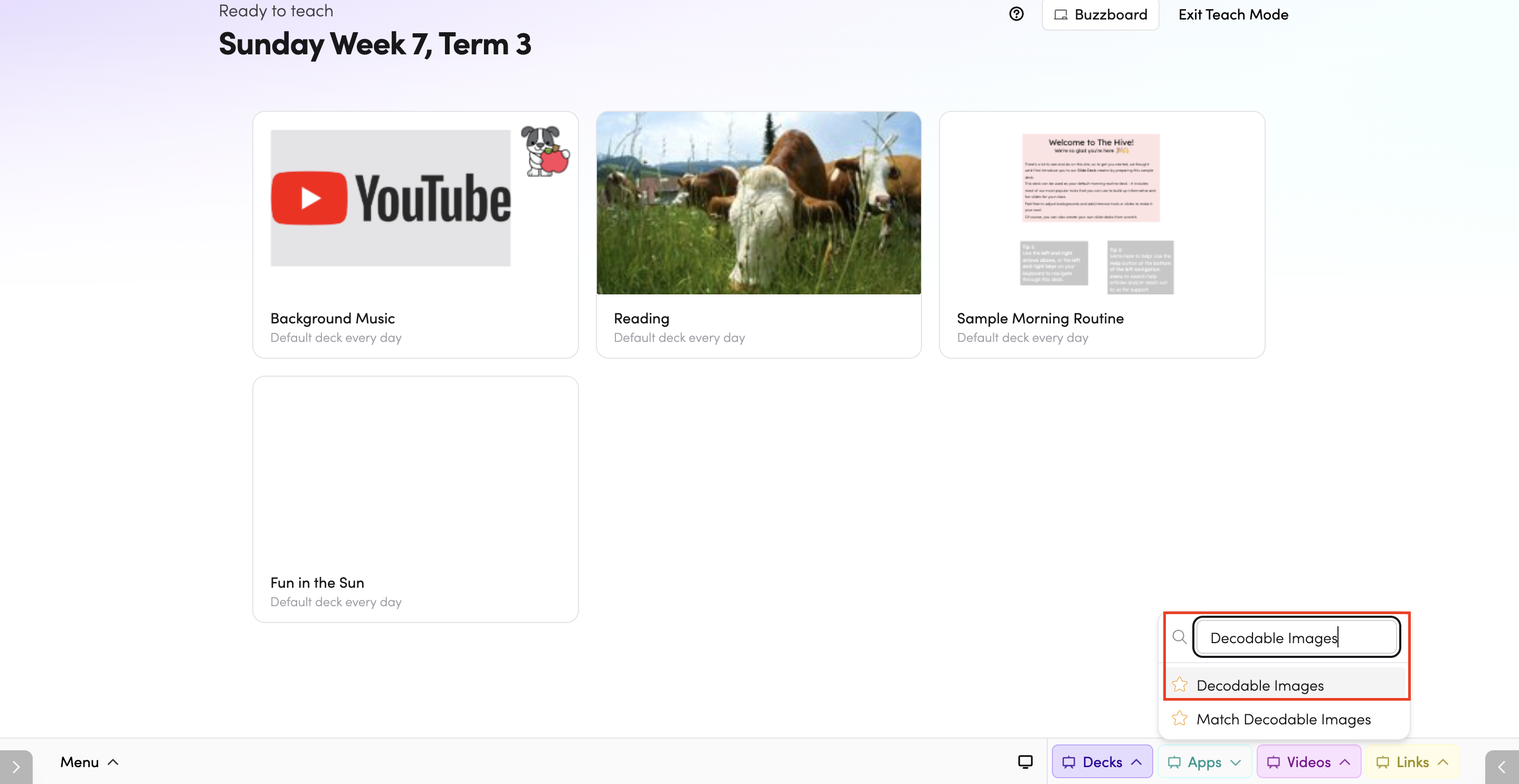Click the search magnifier icon
Image resolution: width=1519 pixels, height=784 pixels.
(x=1179, y=637)
